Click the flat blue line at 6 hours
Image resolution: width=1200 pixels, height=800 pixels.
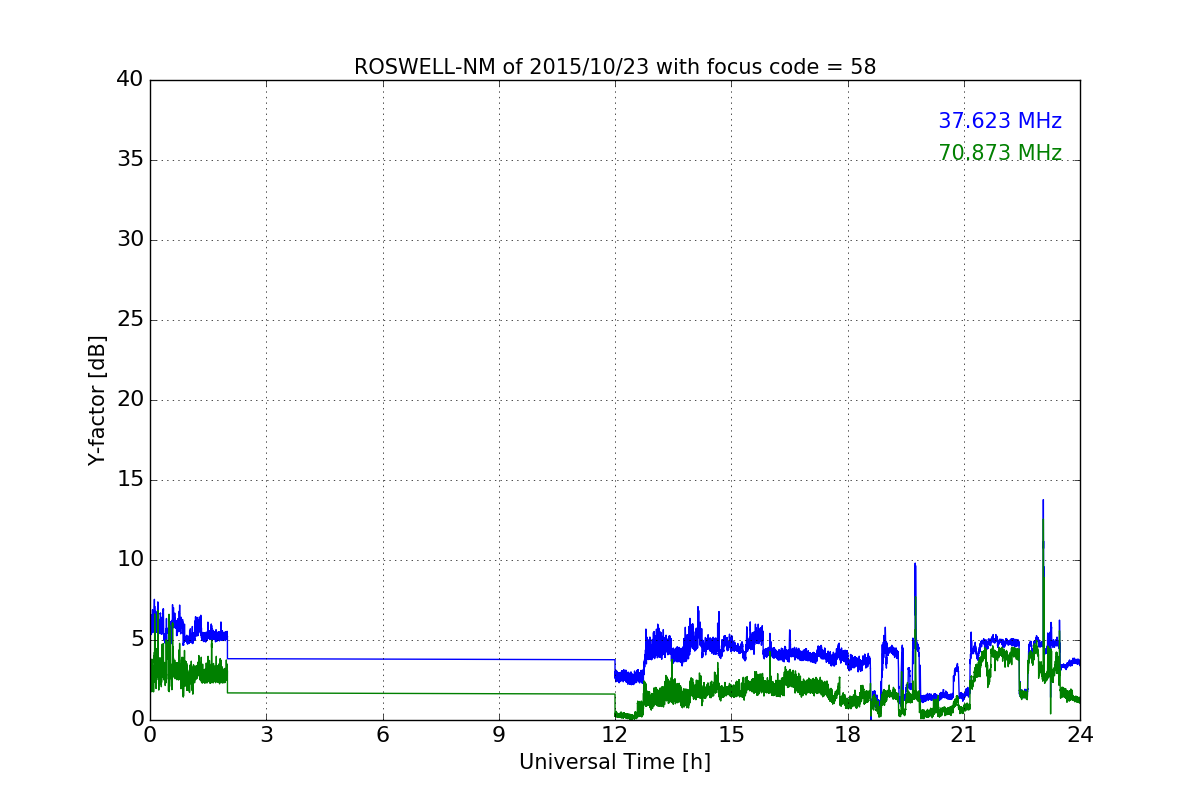click(x=382, y=659)
